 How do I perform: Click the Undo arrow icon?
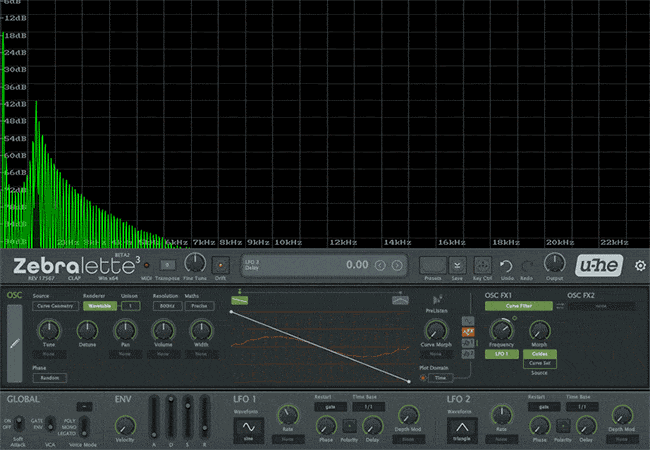click(x=506, y=266)
